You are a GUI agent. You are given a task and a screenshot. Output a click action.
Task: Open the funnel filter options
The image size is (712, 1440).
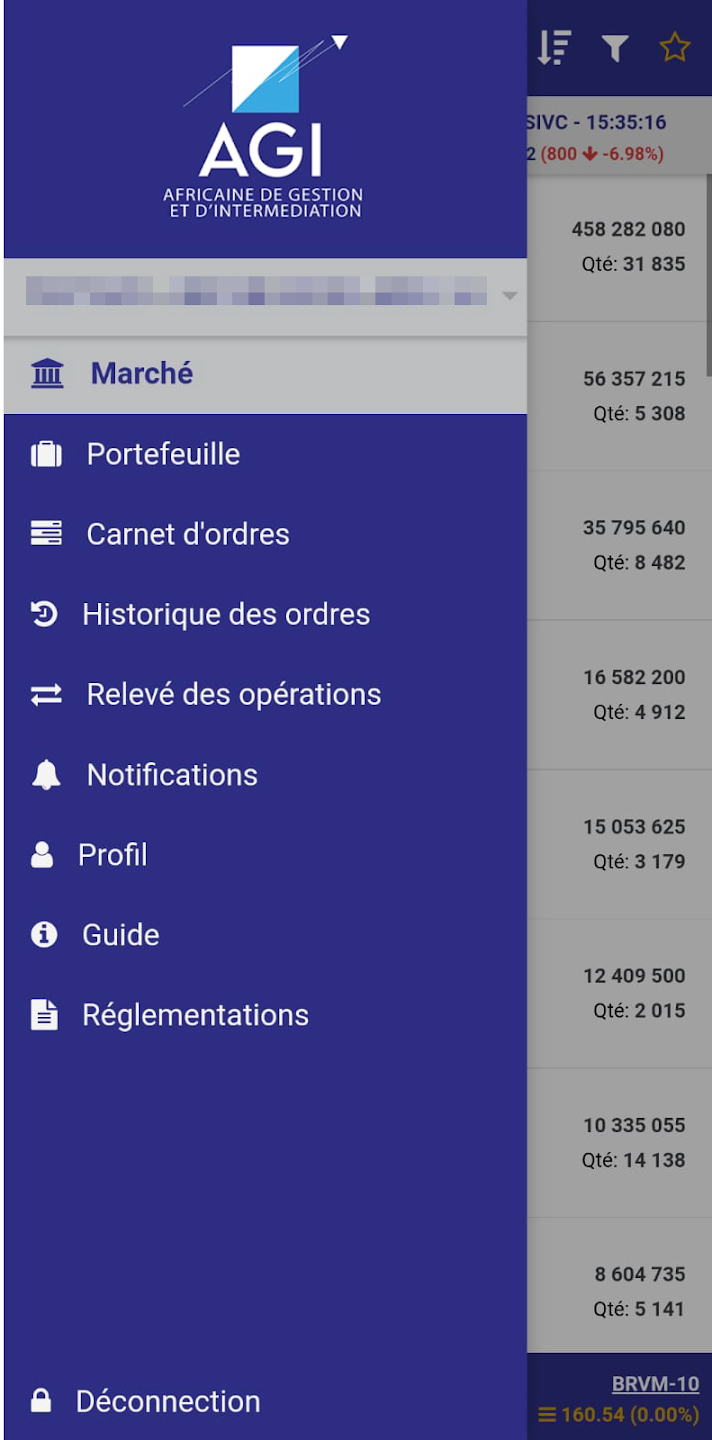pos(615,47)
